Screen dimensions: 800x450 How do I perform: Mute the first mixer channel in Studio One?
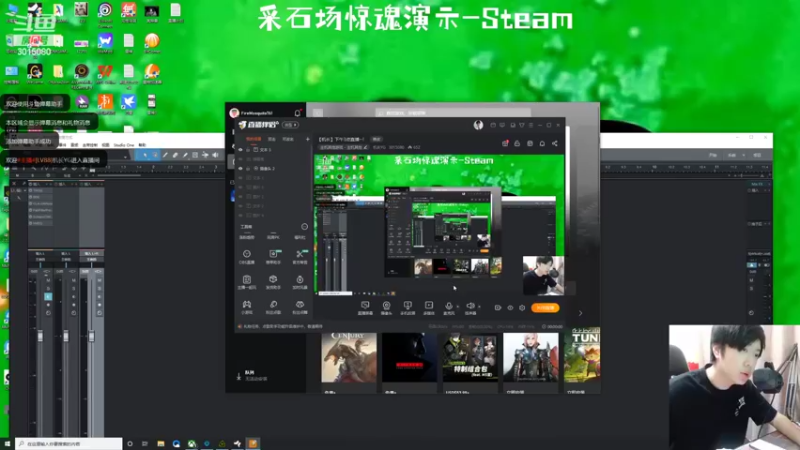(48, 280)
